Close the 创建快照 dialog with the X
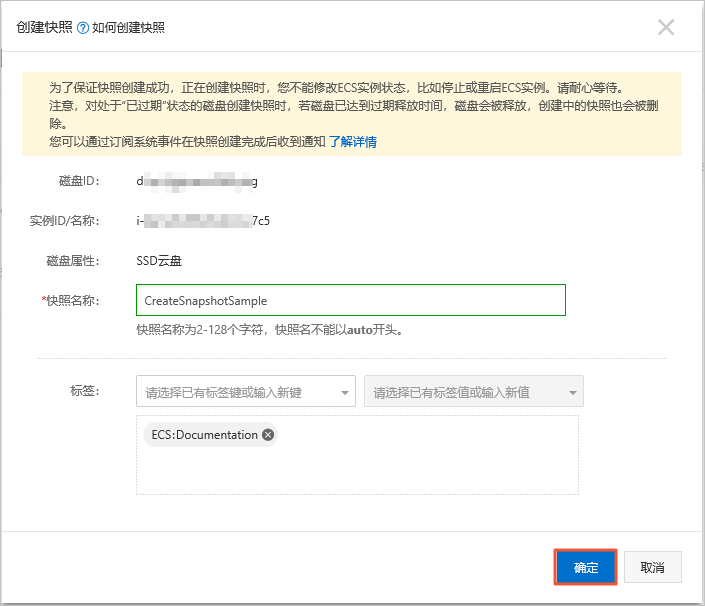 coord(665,27)
